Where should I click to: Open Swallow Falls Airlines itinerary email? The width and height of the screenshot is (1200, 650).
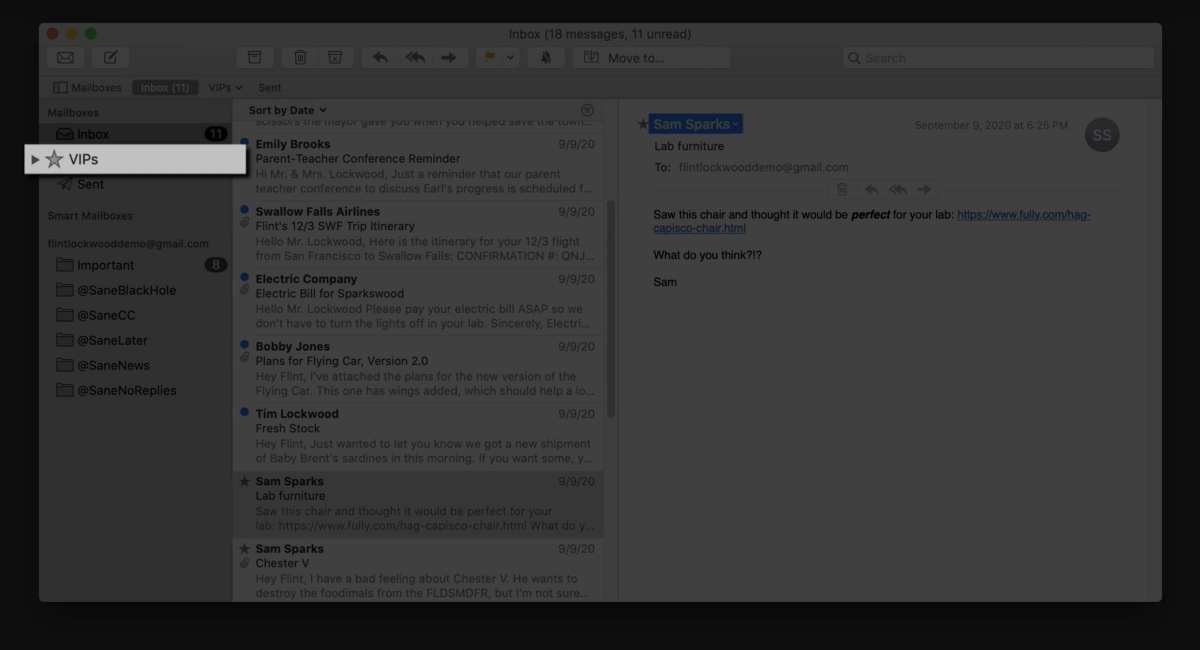pyautogui.click(x=418, y=233)
